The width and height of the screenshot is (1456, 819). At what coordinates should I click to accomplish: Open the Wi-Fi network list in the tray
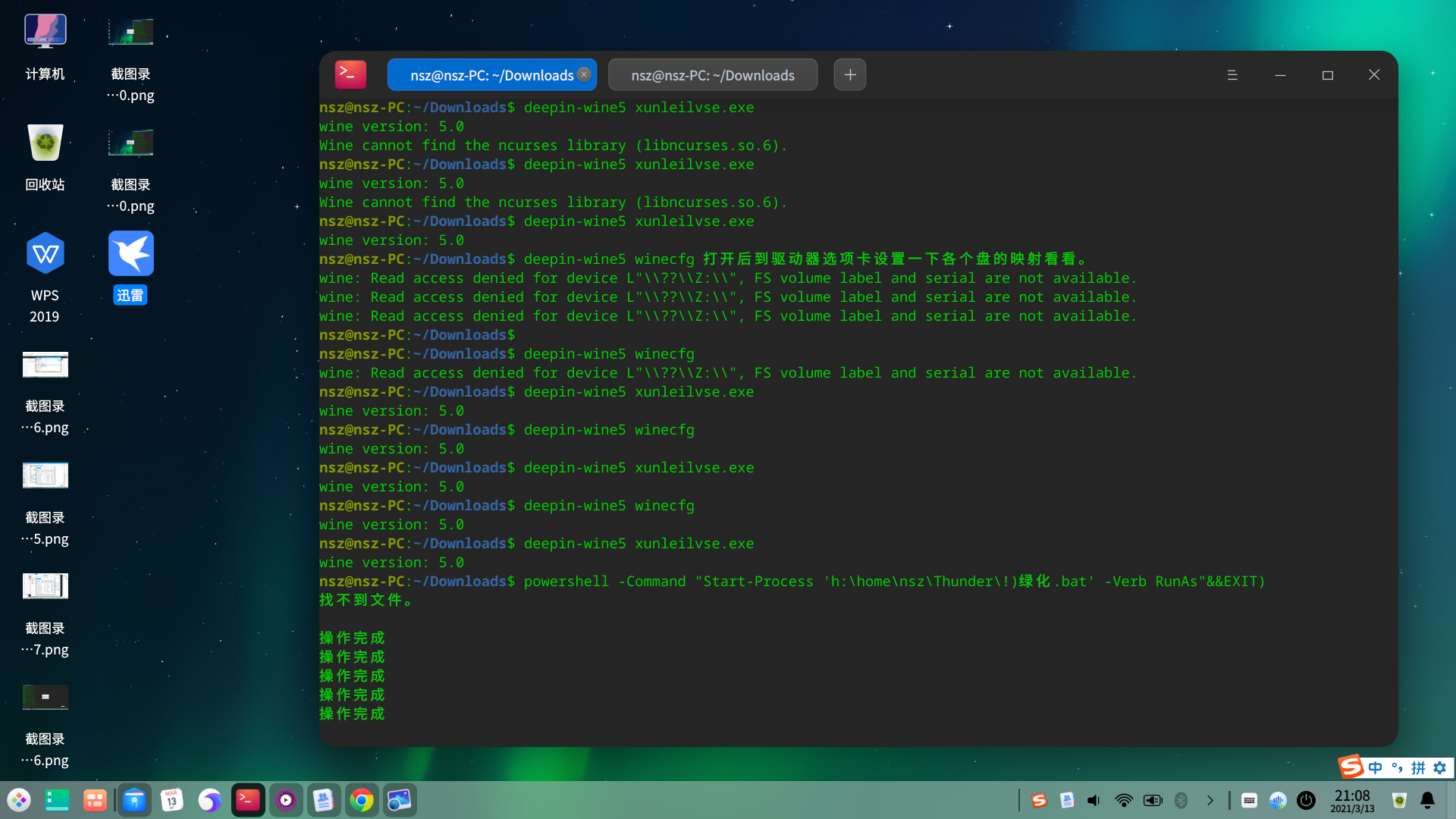coord(1124,800)
